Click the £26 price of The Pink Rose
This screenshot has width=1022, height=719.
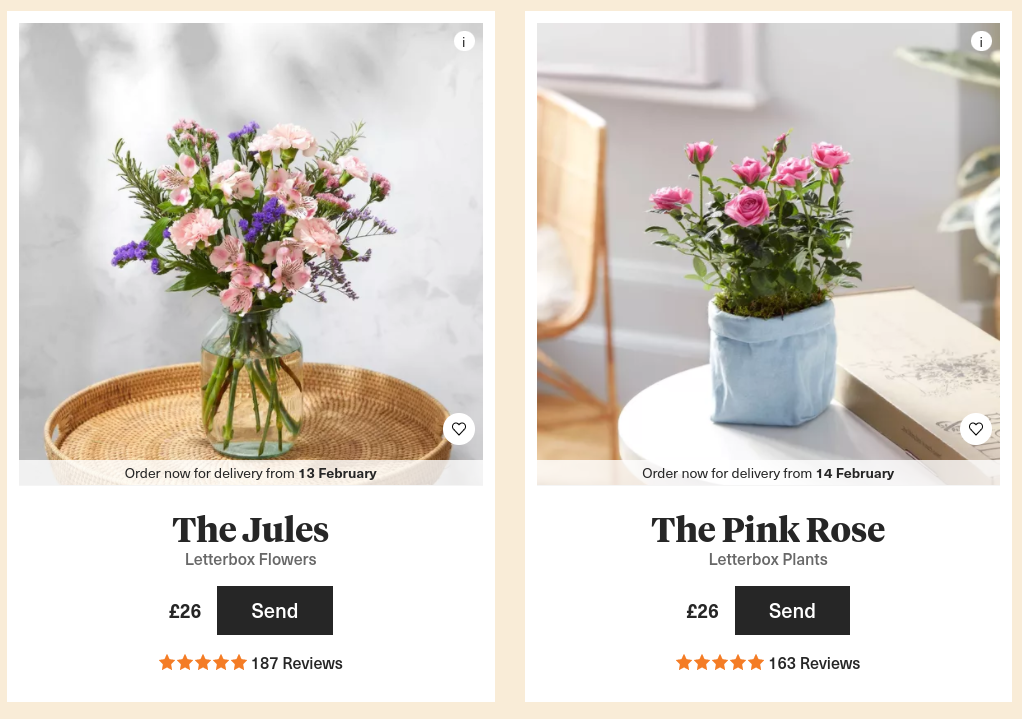pos(702,611)
